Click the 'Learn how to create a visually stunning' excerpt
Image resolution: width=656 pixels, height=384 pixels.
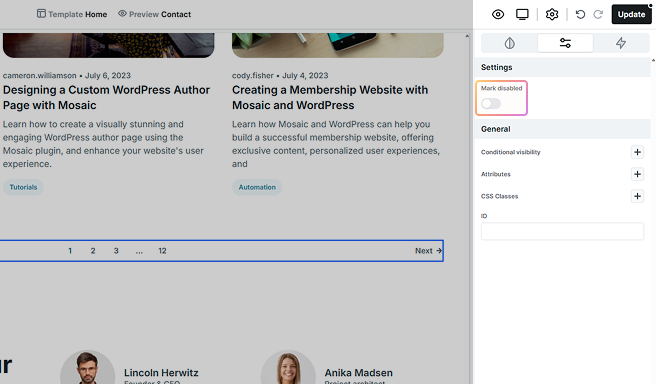[103, 144]
